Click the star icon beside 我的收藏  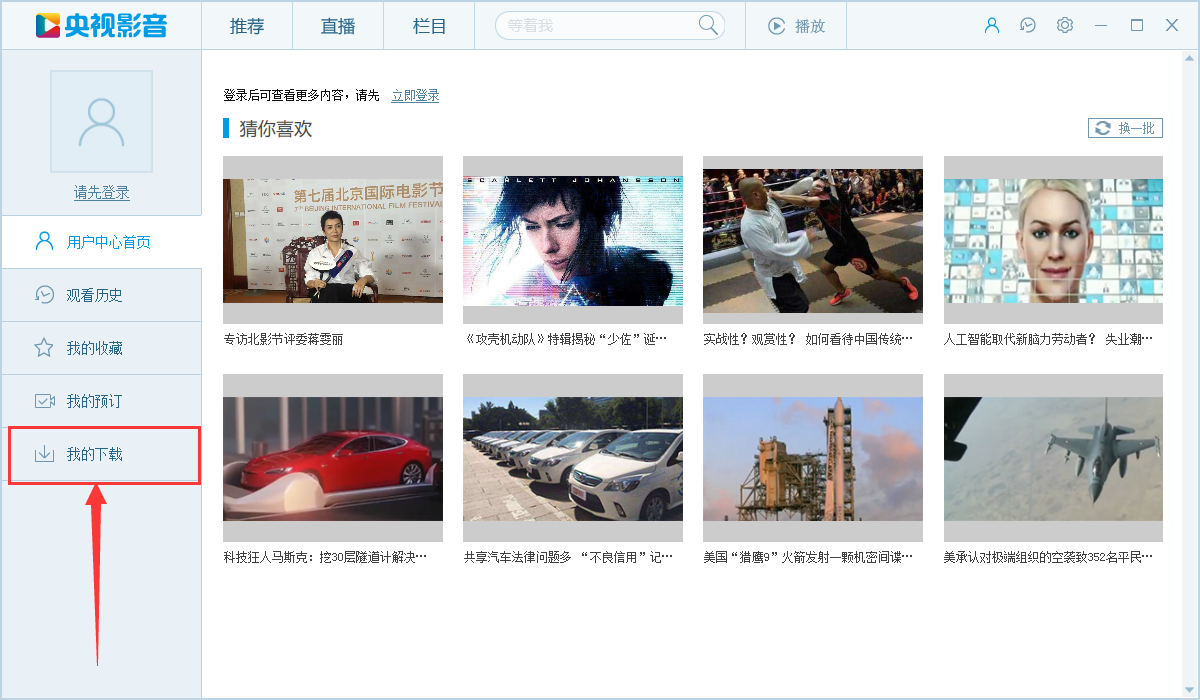click(x=44, y=347)
